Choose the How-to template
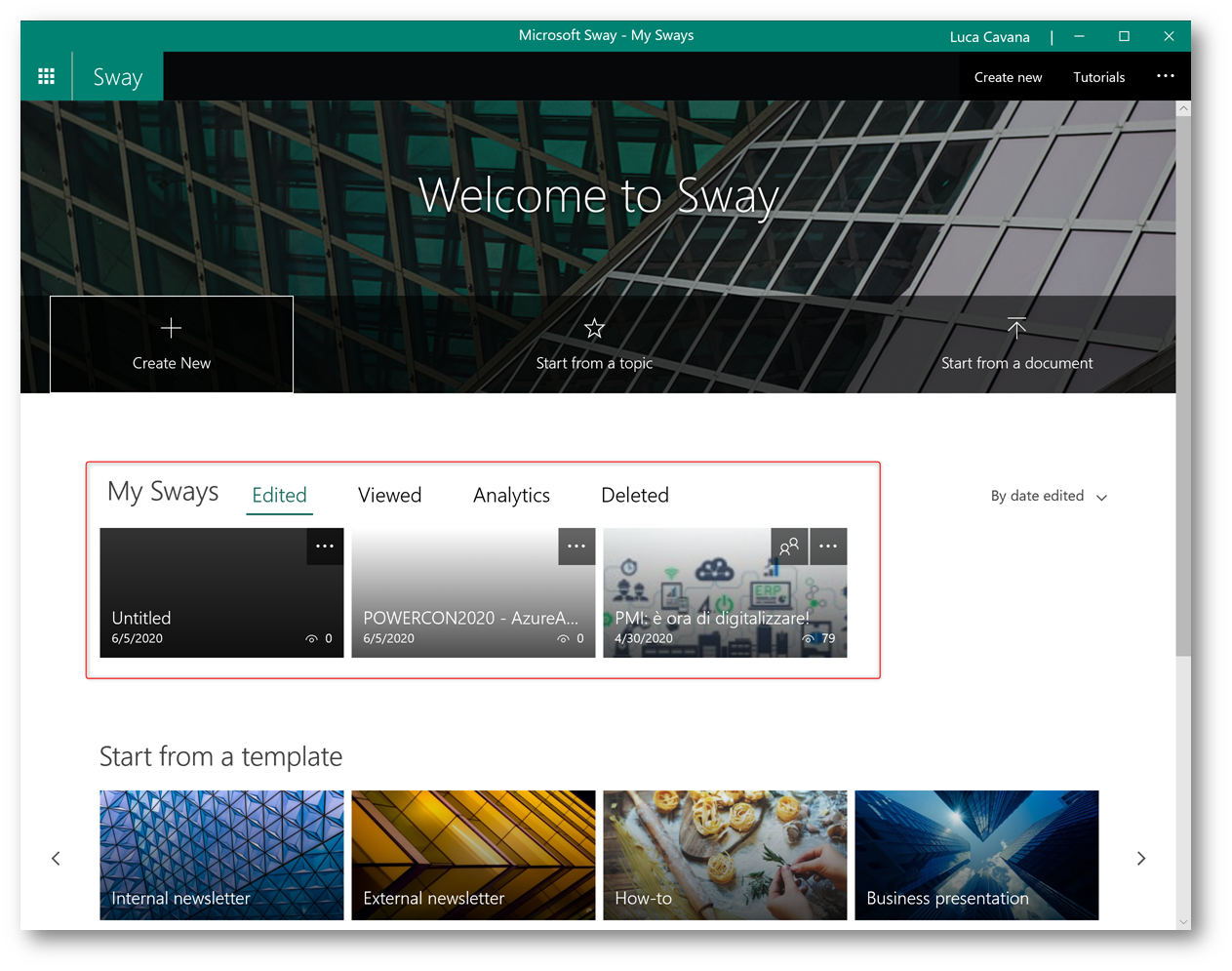Screen dimensions: 1232x971 725,855
